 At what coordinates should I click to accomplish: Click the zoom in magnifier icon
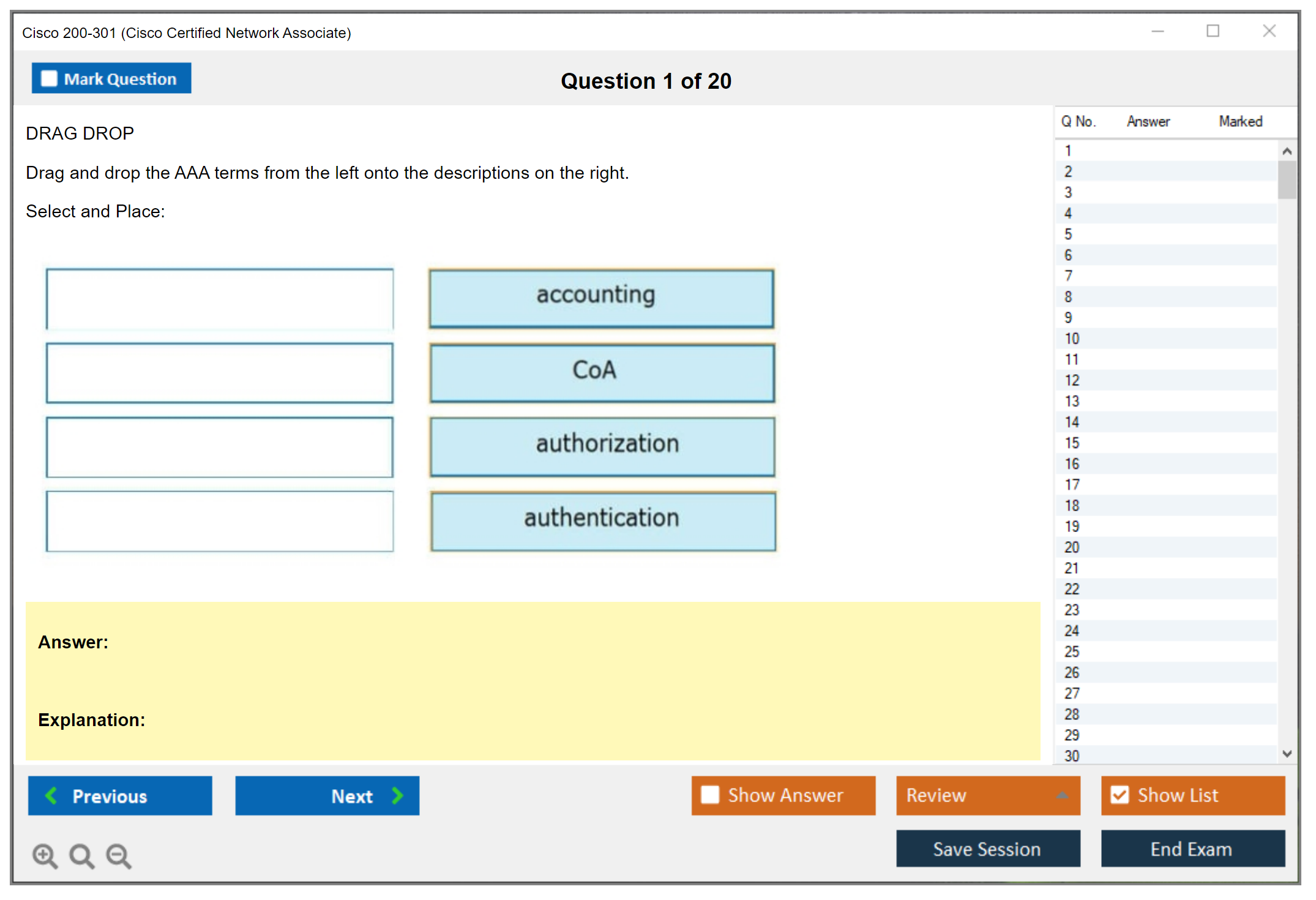tap(45, 855)
